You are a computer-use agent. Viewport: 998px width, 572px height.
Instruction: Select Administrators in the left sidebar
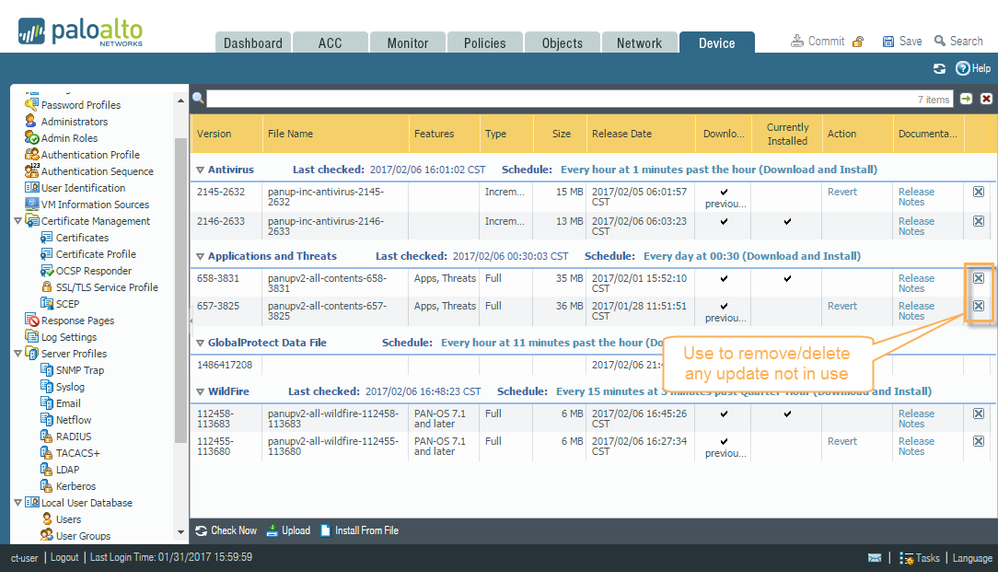(x=74, y=122)
